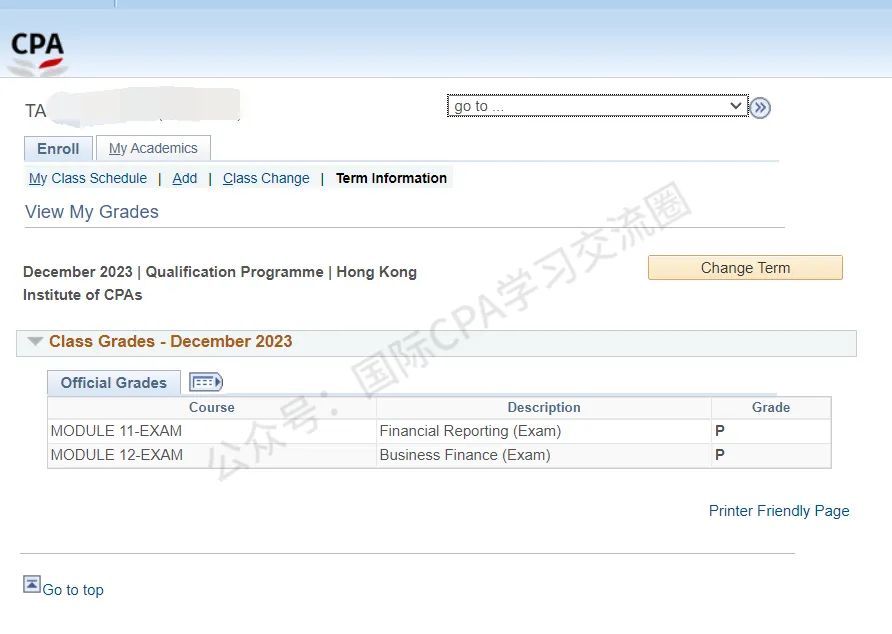Open the Add link
This screenshot has height=634, width=892.
click(184, 178)
